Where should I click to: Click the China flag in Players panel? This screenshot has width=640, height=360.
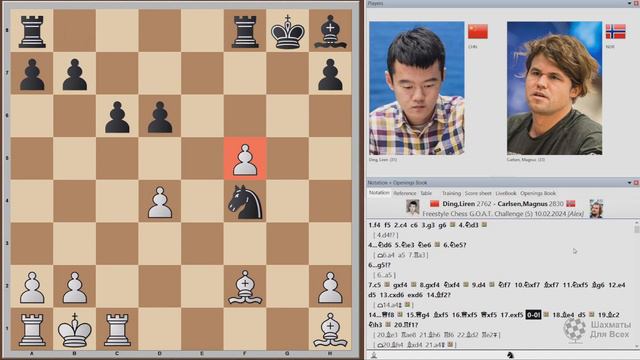point(478,31)
